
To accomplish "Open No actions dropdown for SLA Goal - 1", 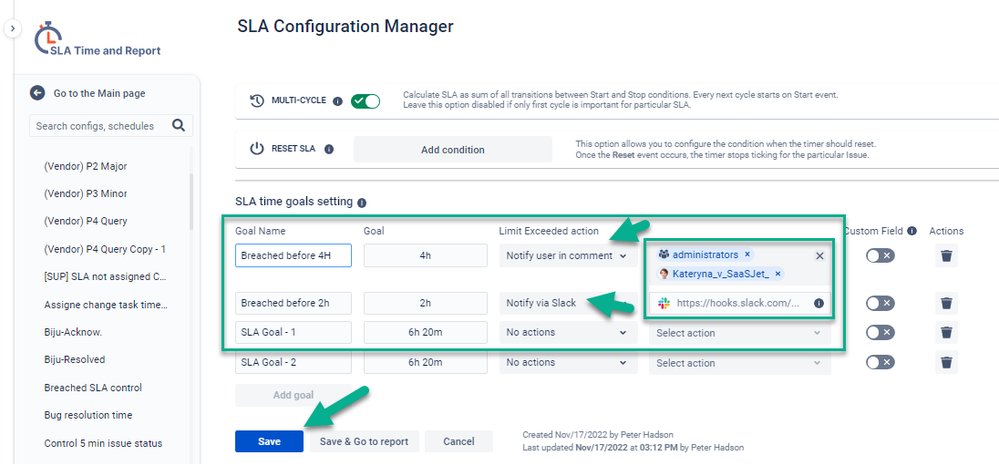I will [x=568, y=332].
